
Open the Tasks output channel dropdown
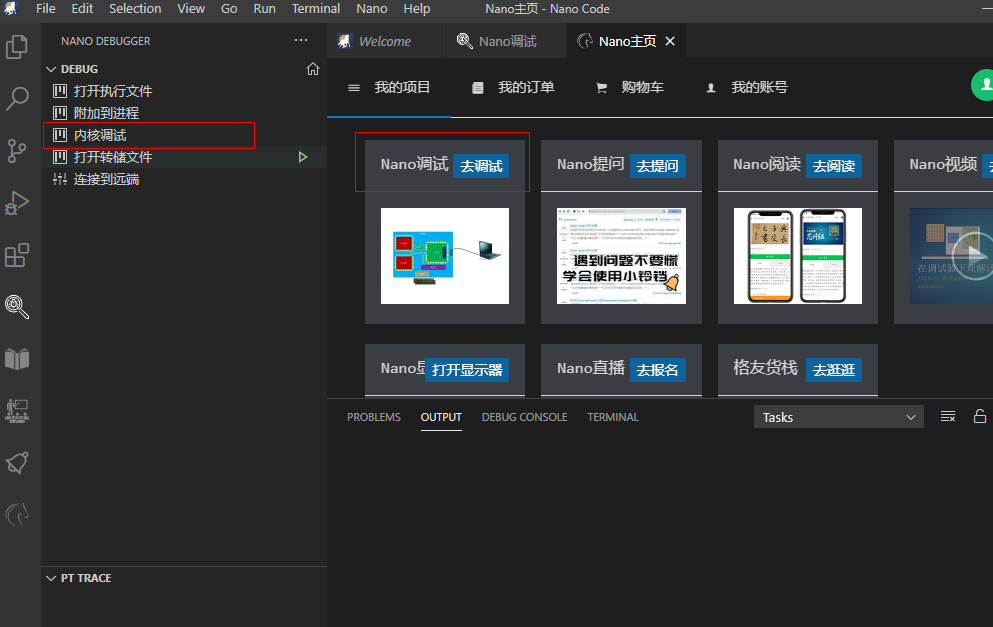tap(838, 417)
